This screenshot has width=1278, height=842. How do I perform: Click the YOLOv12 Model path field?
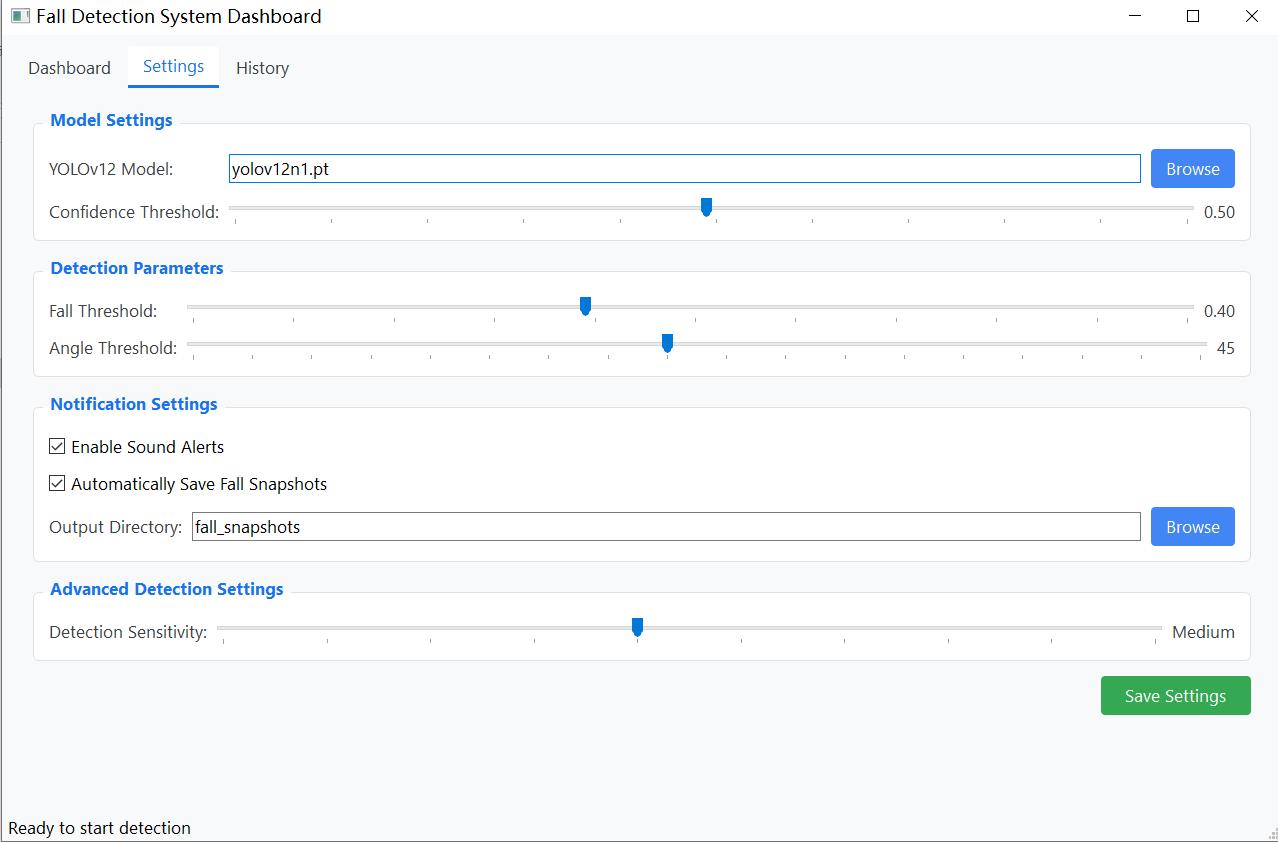[684, 169]
